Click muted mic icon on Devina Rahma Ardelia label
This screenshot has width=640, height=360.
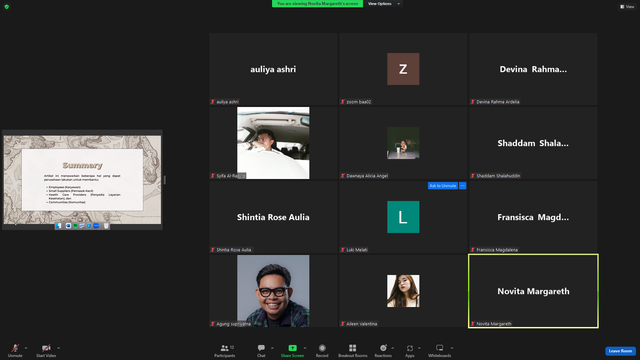[x=473, y=102]
